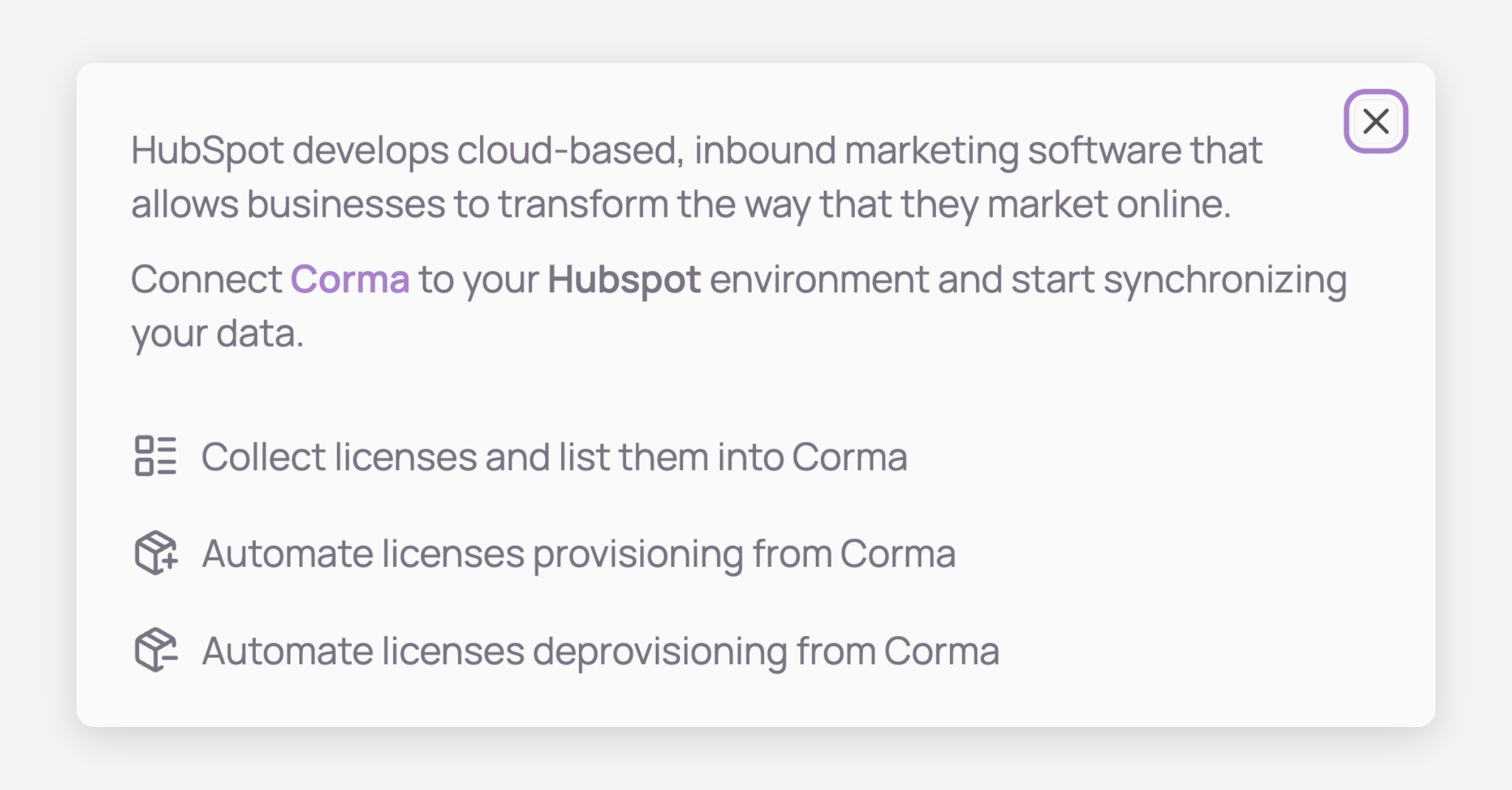Click the bold Hubspot word
The height and width of the screenshot is (790, 1512).
point(624,279)
